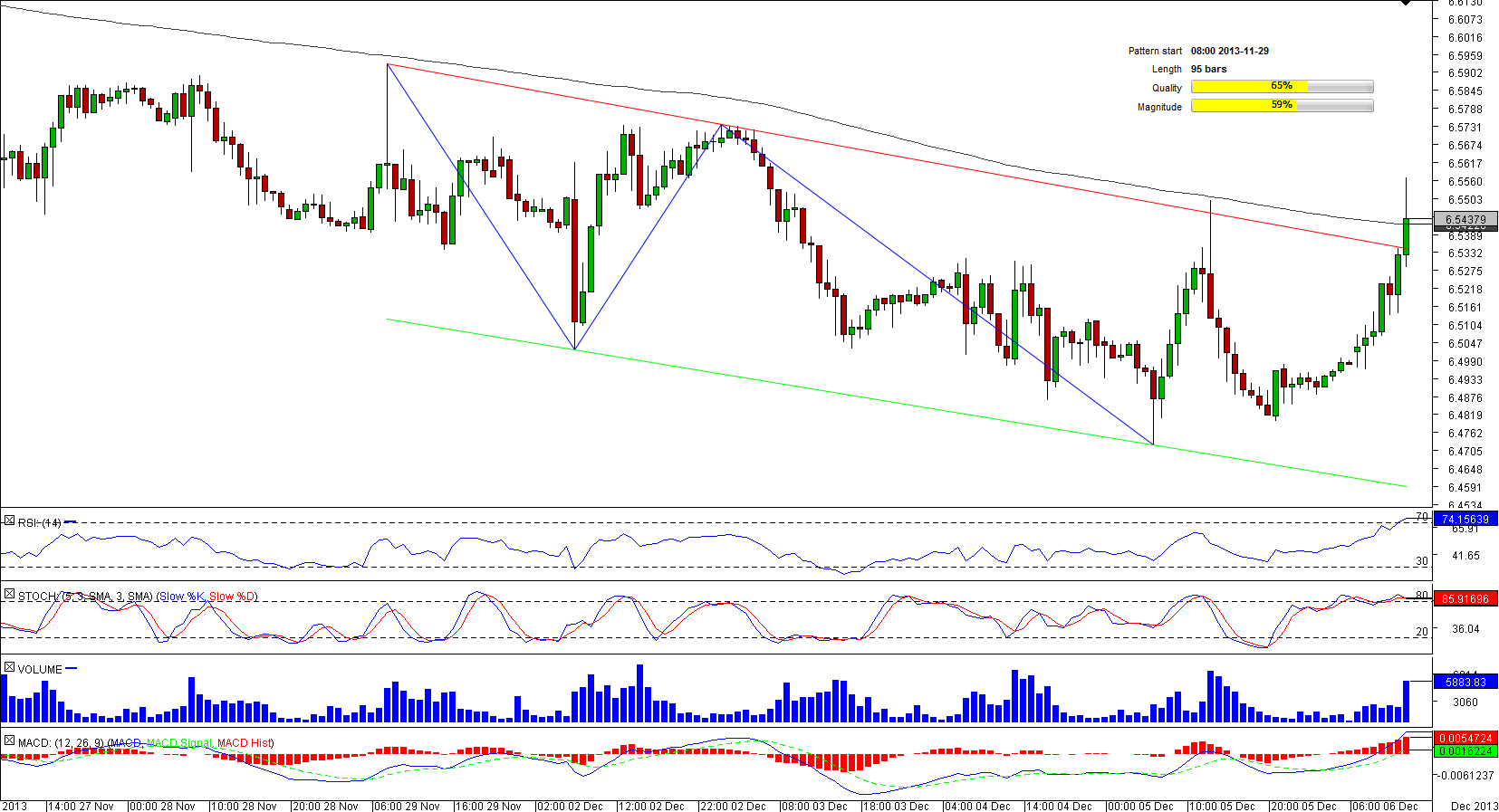This screenshot has height=812, width=1499.
Task: Click the VOLUME indicator label
Action: [40, 670]
